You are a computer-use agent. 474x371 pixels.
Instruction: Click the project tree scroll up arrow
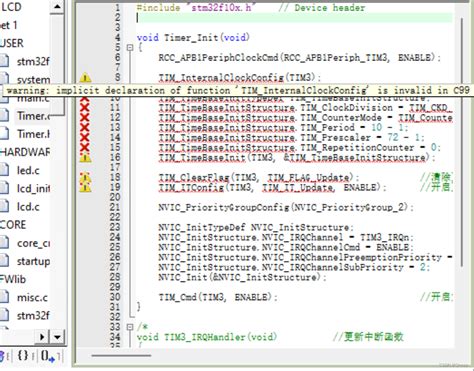pos(57,6)
